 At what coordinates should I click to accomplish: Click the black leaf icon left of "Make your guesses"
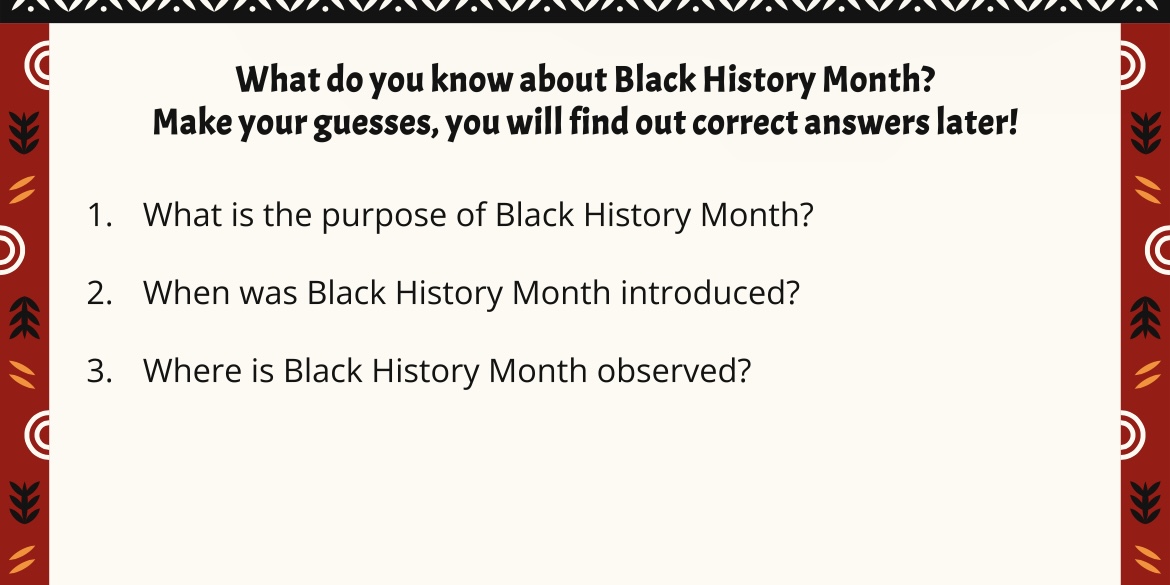pyautogui.click(x=25, y=133)
